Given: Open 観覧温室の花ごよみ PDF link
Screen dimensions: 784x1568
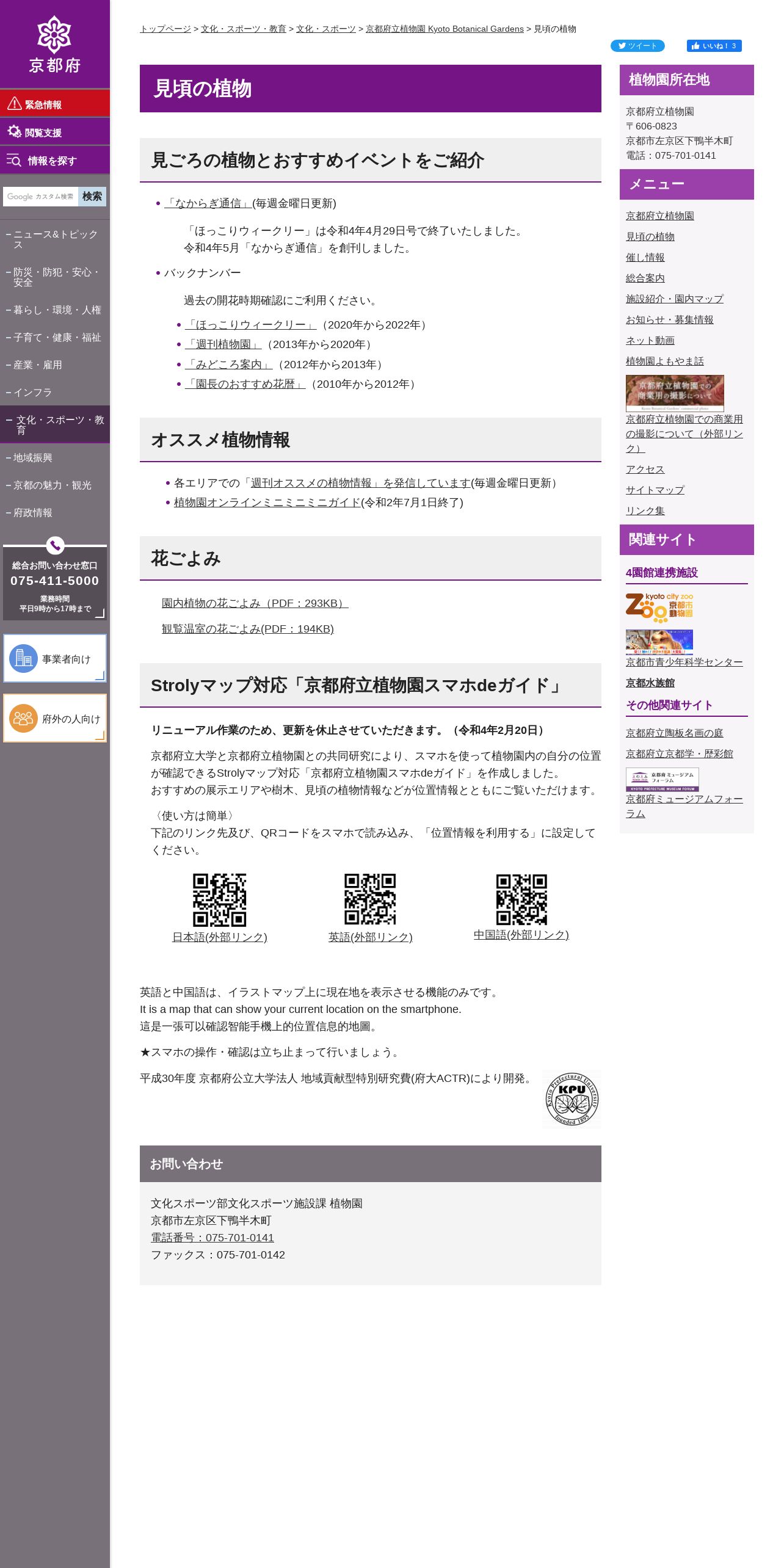Looking at the screenshot, I should (248, 629).
